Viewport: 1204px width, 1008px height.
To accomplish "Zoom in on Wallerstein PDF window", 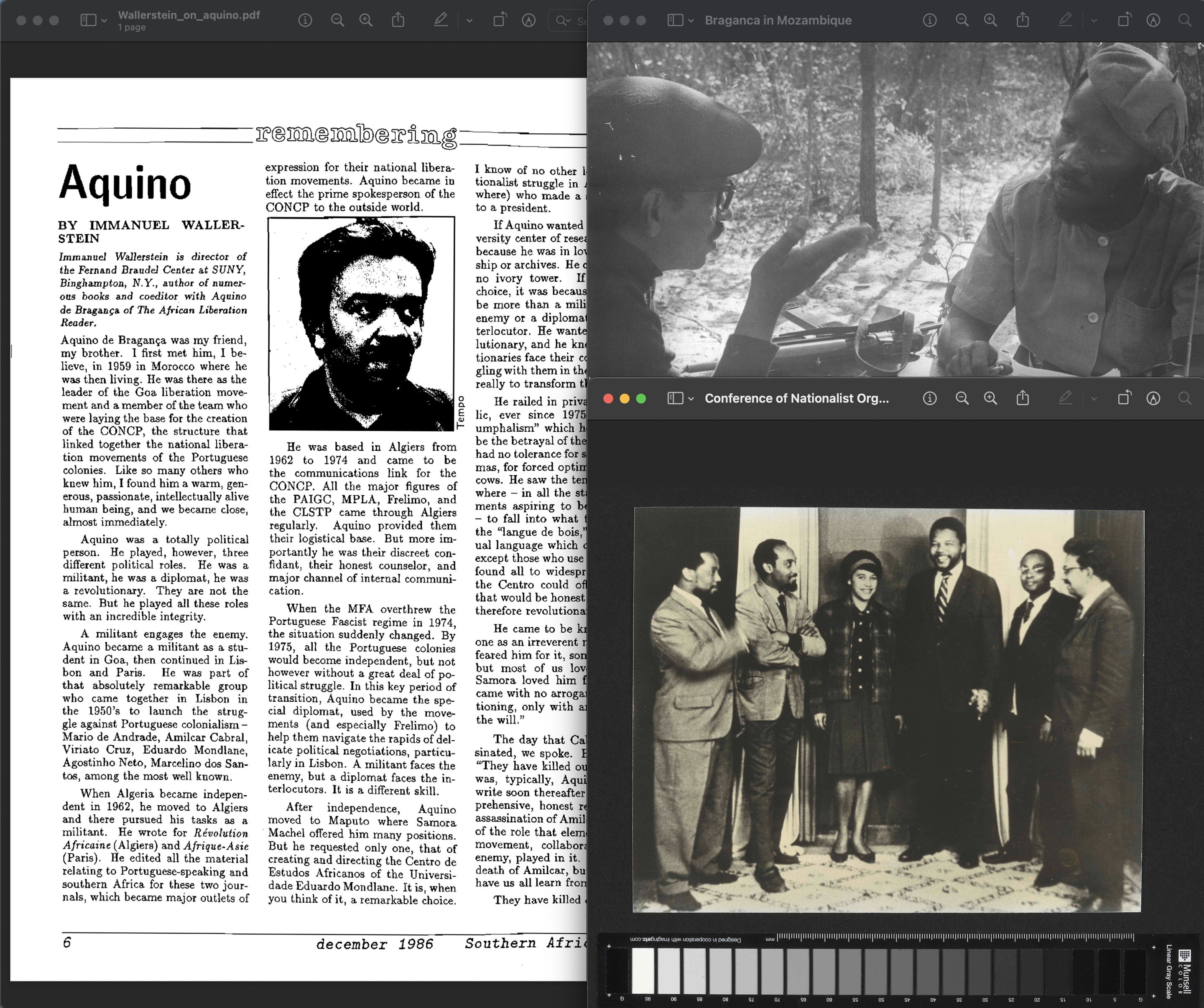I will (x=366, y=20).
